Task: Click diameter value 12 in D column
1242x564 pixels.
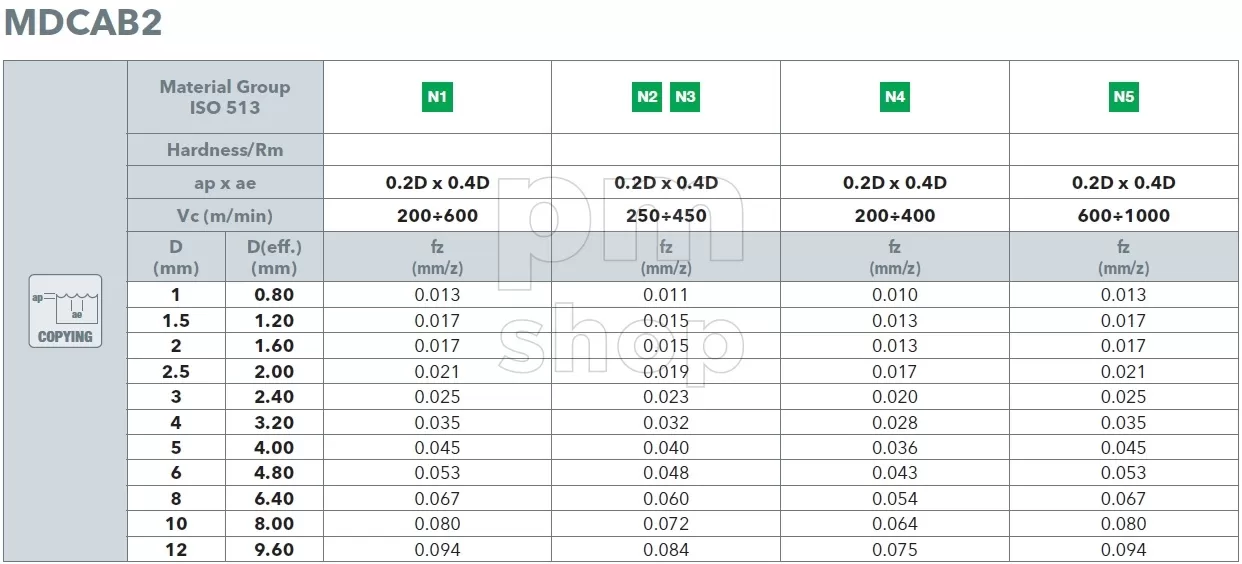Action: point(176,550)
